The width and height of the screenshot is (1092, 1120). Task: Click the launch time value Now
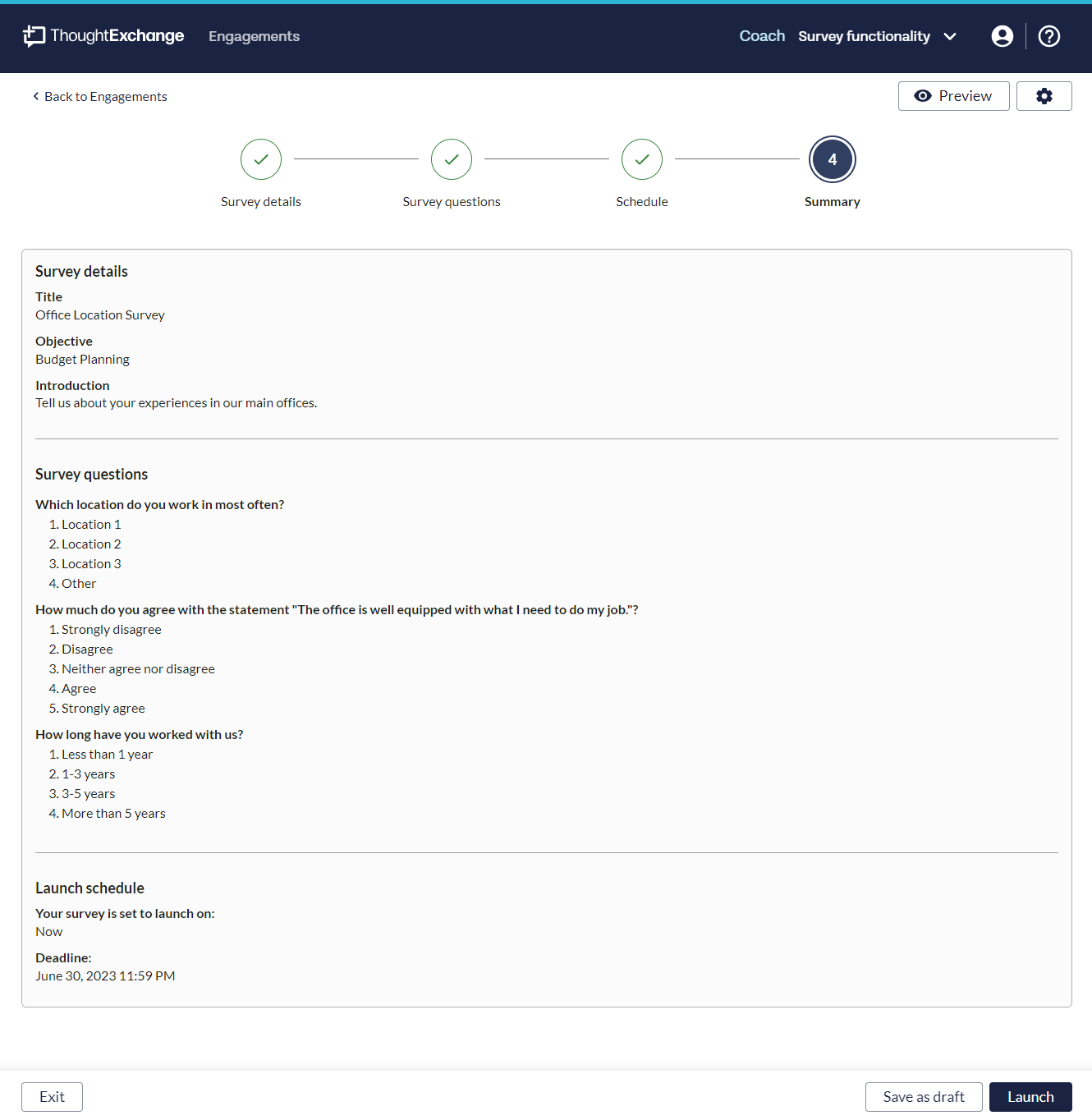point(49,932)
